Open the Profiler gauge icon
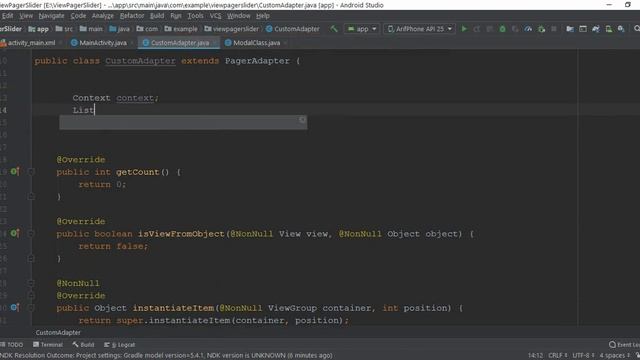 pos(528,29)
